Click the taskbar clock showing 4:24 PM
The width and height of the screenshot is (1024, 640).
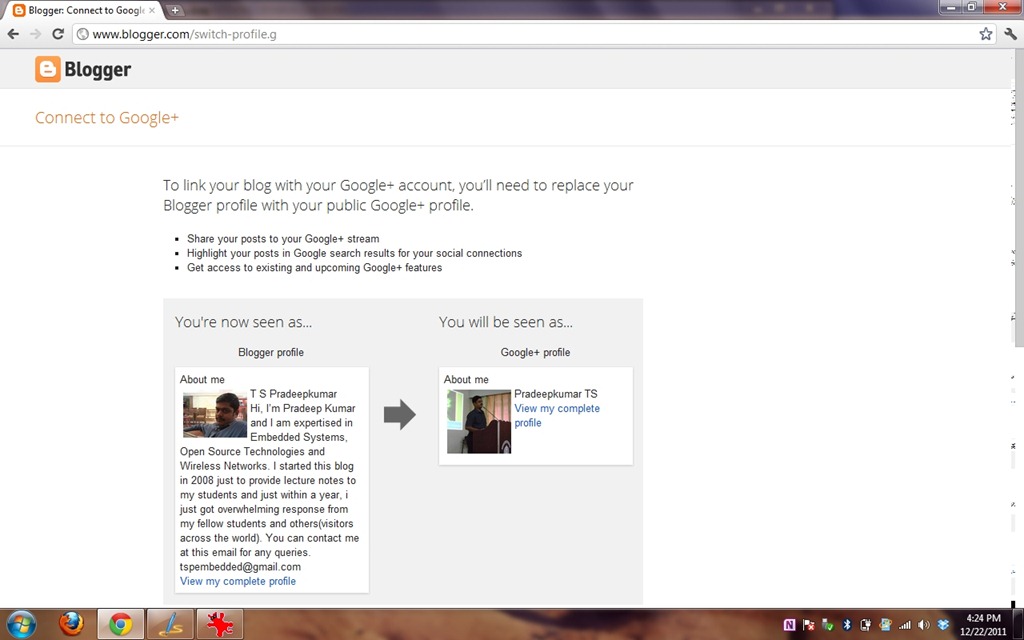[983, 624]
